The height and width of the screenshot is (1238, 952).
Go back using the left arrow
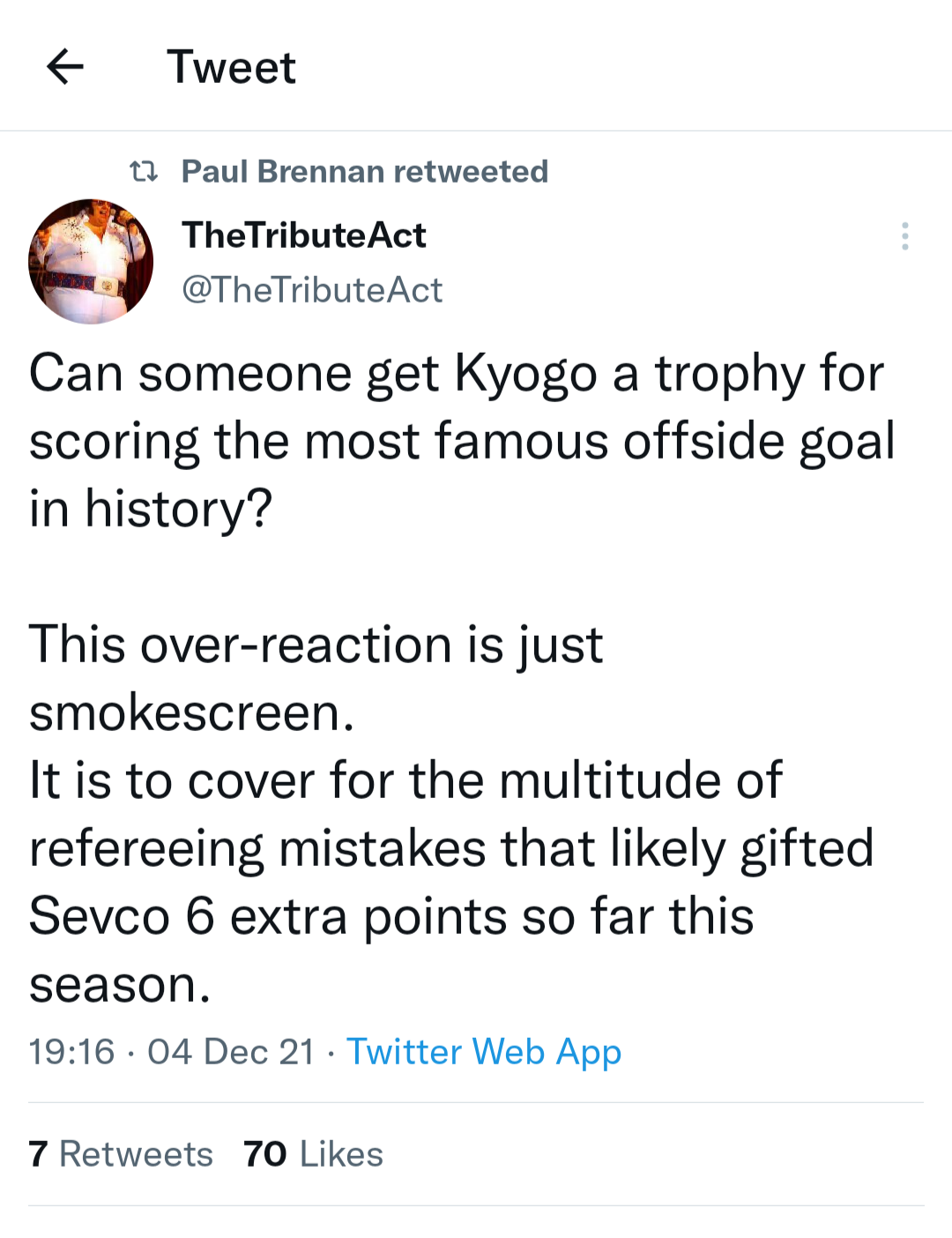pos(65,66)
